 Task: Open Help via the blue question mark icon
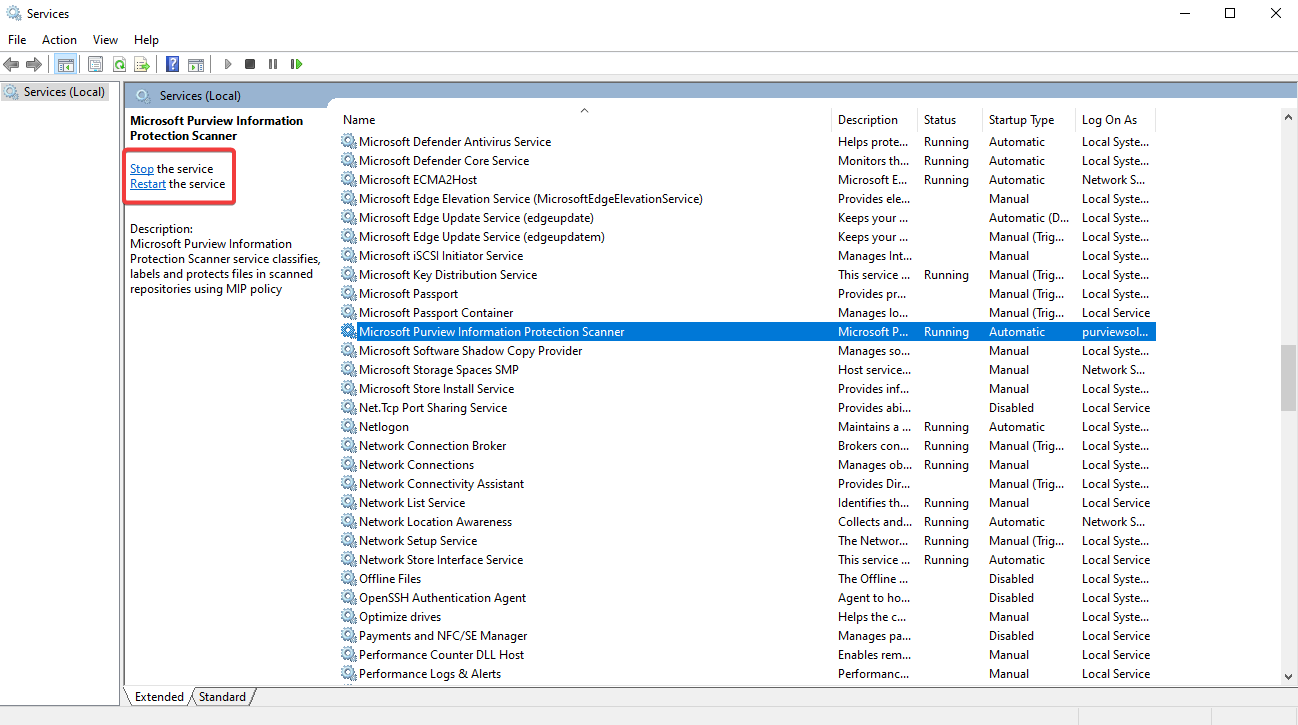(x=172, y=64)
